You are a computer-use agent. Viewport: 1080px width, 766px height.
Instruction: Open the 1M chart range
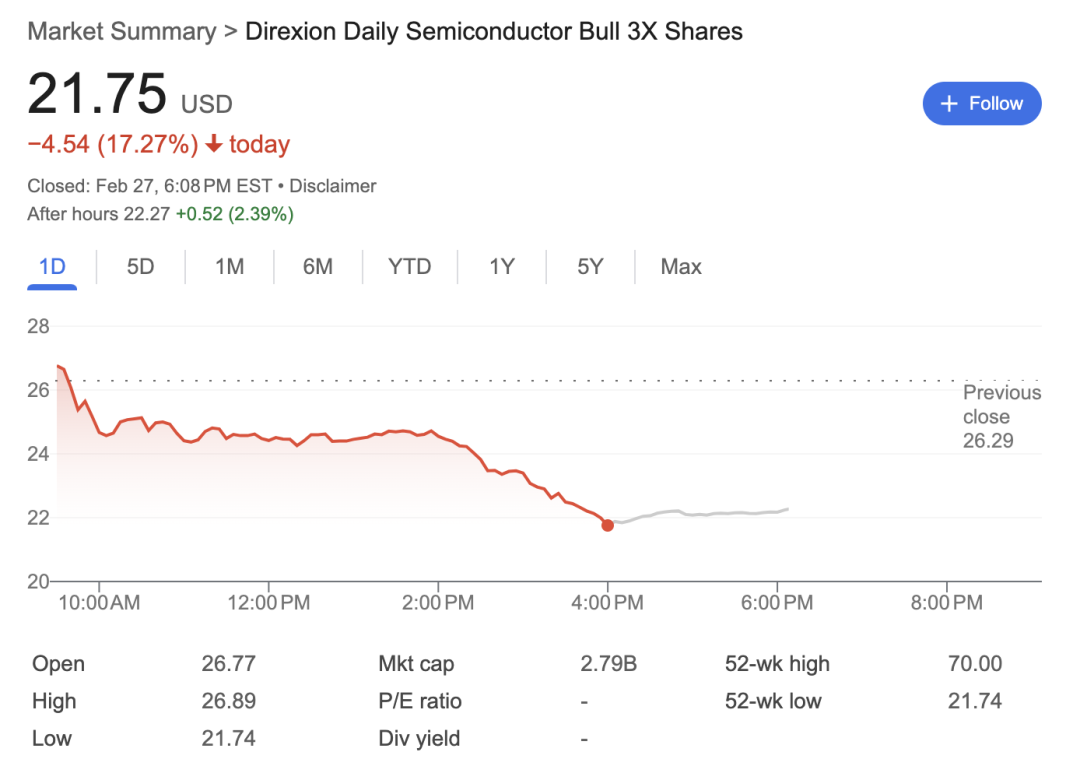(229, 267)
